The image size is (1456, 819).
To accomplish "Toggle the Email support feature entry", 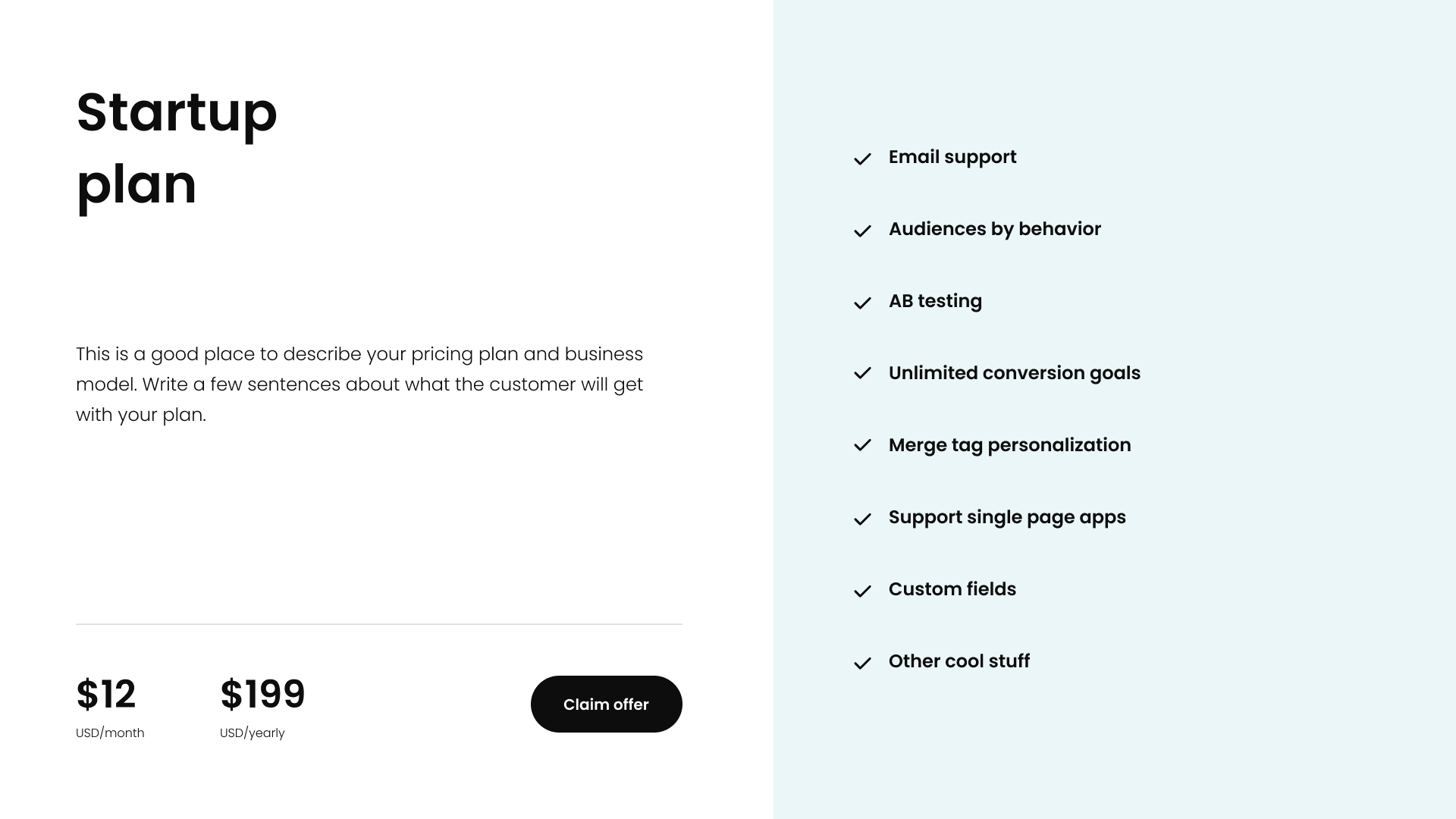I will coord(952,157).
